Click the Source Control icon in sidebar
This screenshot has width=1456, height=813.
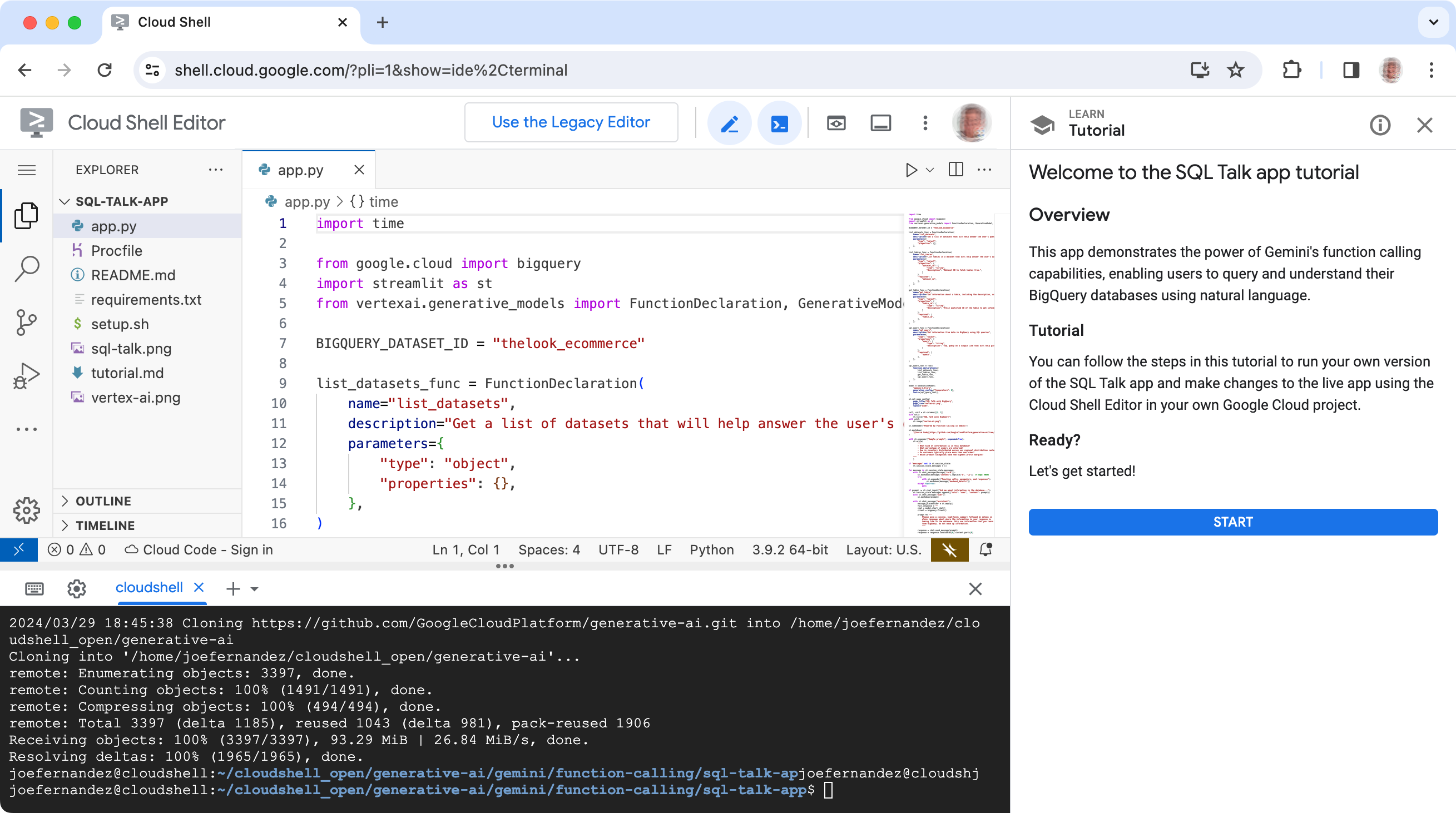[27, 322]
